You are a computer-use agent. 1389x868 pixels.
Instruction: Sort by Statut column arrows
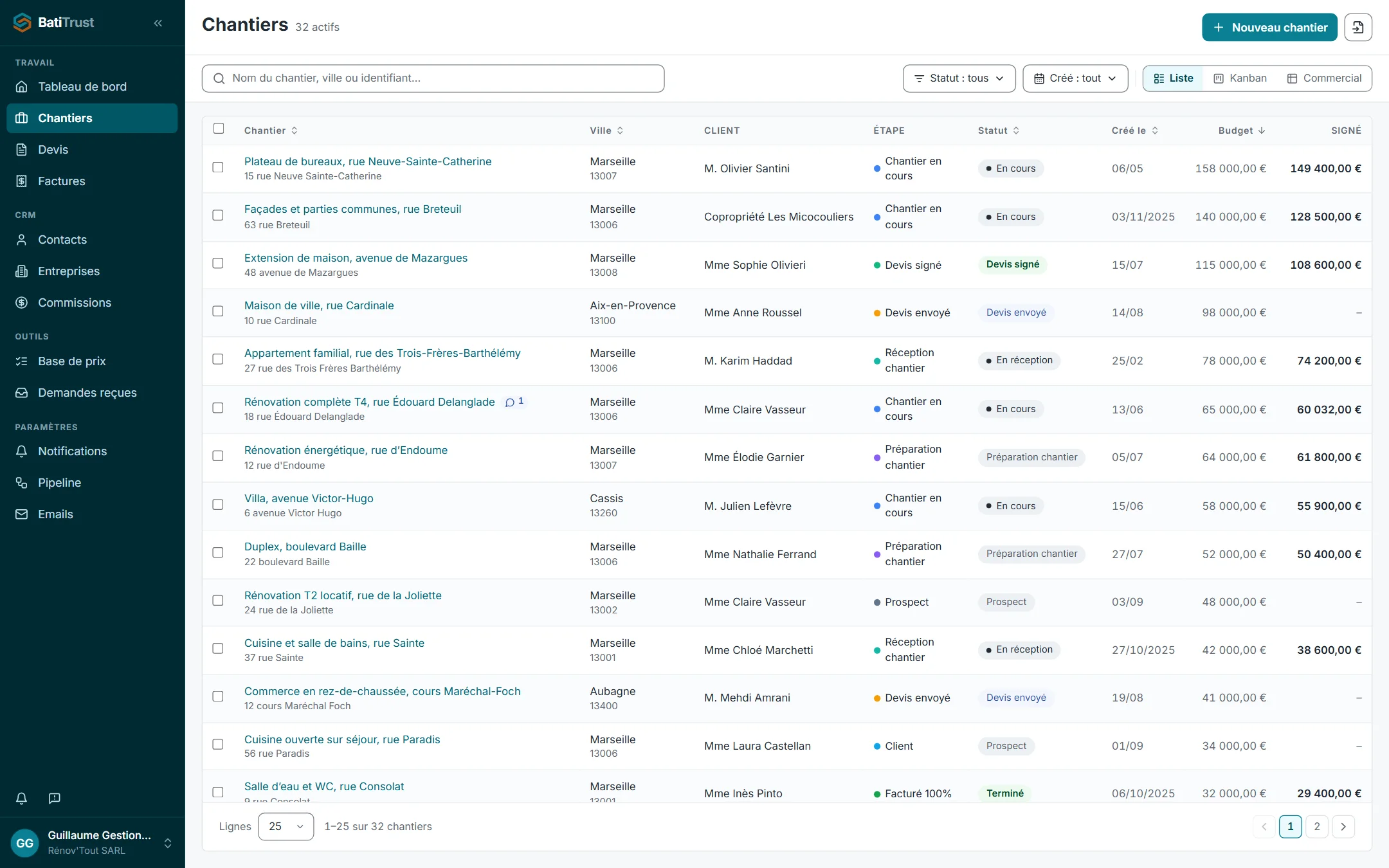[1016, 131]
